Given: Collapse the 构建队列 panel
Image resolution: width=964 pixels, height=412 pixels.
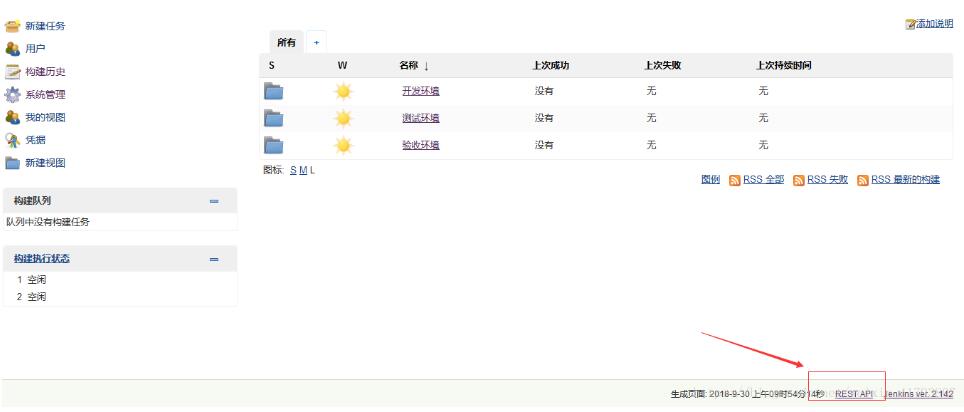Looking at the screenshot, I should pos(214,201).
